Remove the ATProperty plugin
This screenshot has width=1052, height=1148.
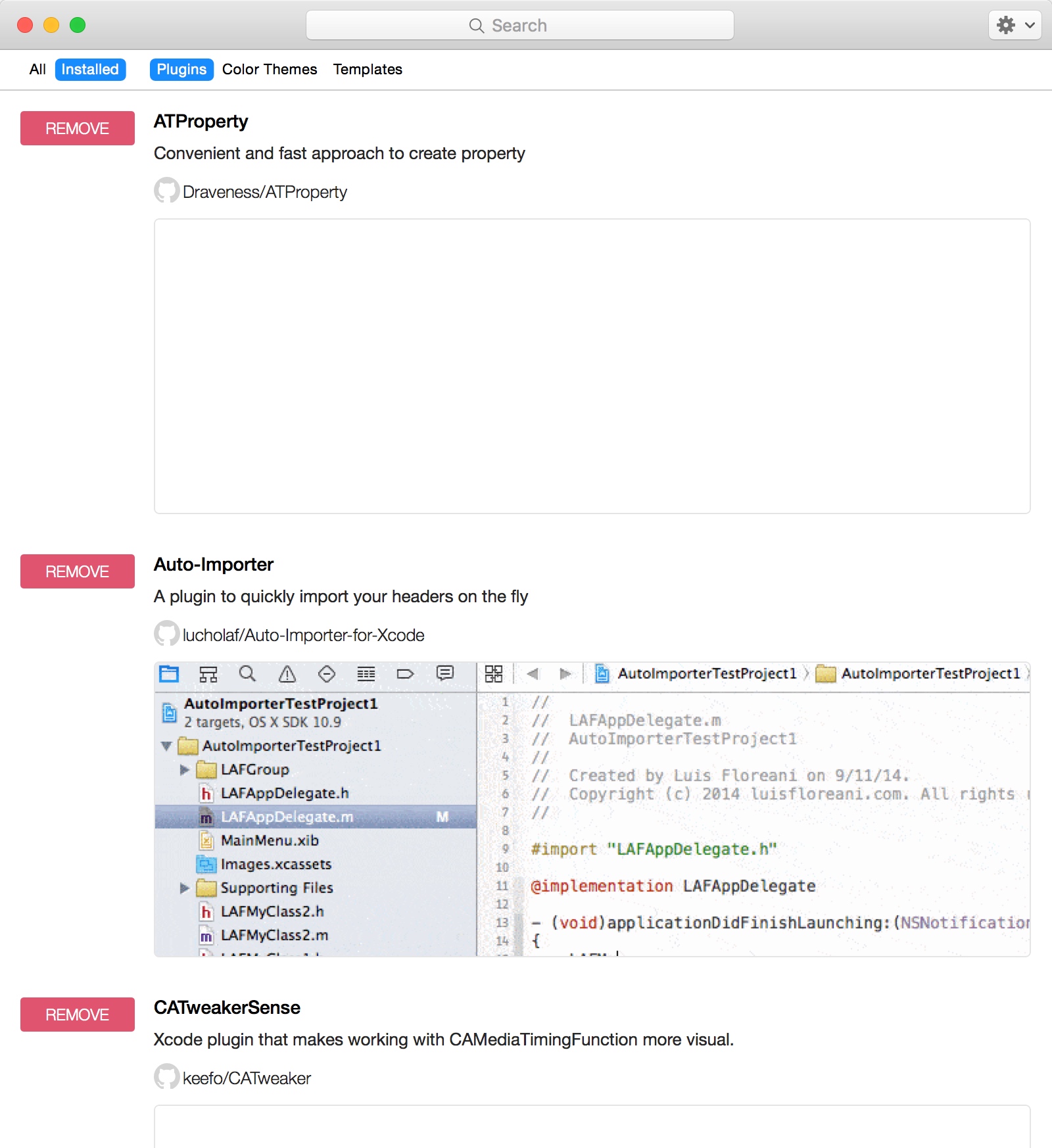tap(78, 128)
